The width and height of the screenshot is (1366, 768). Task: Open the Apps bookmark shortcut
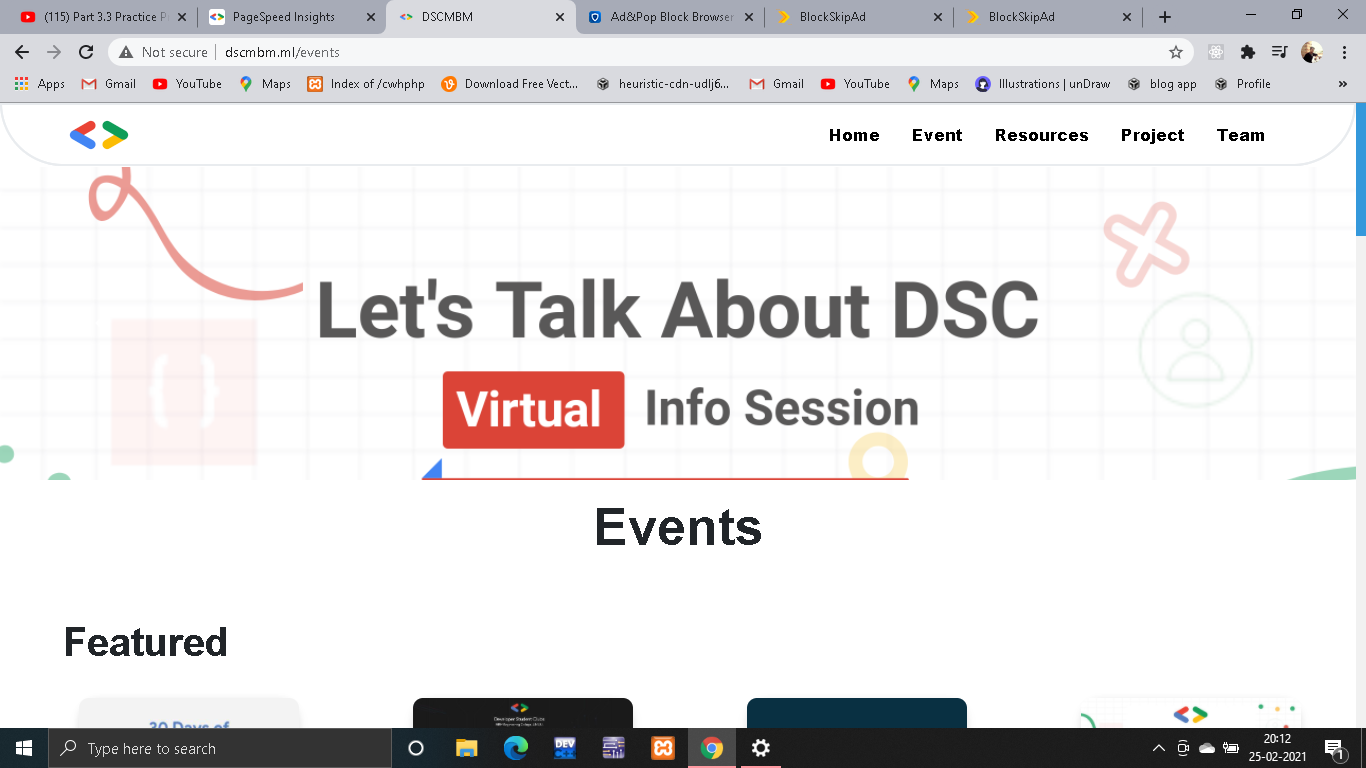(x=40, y=84)
